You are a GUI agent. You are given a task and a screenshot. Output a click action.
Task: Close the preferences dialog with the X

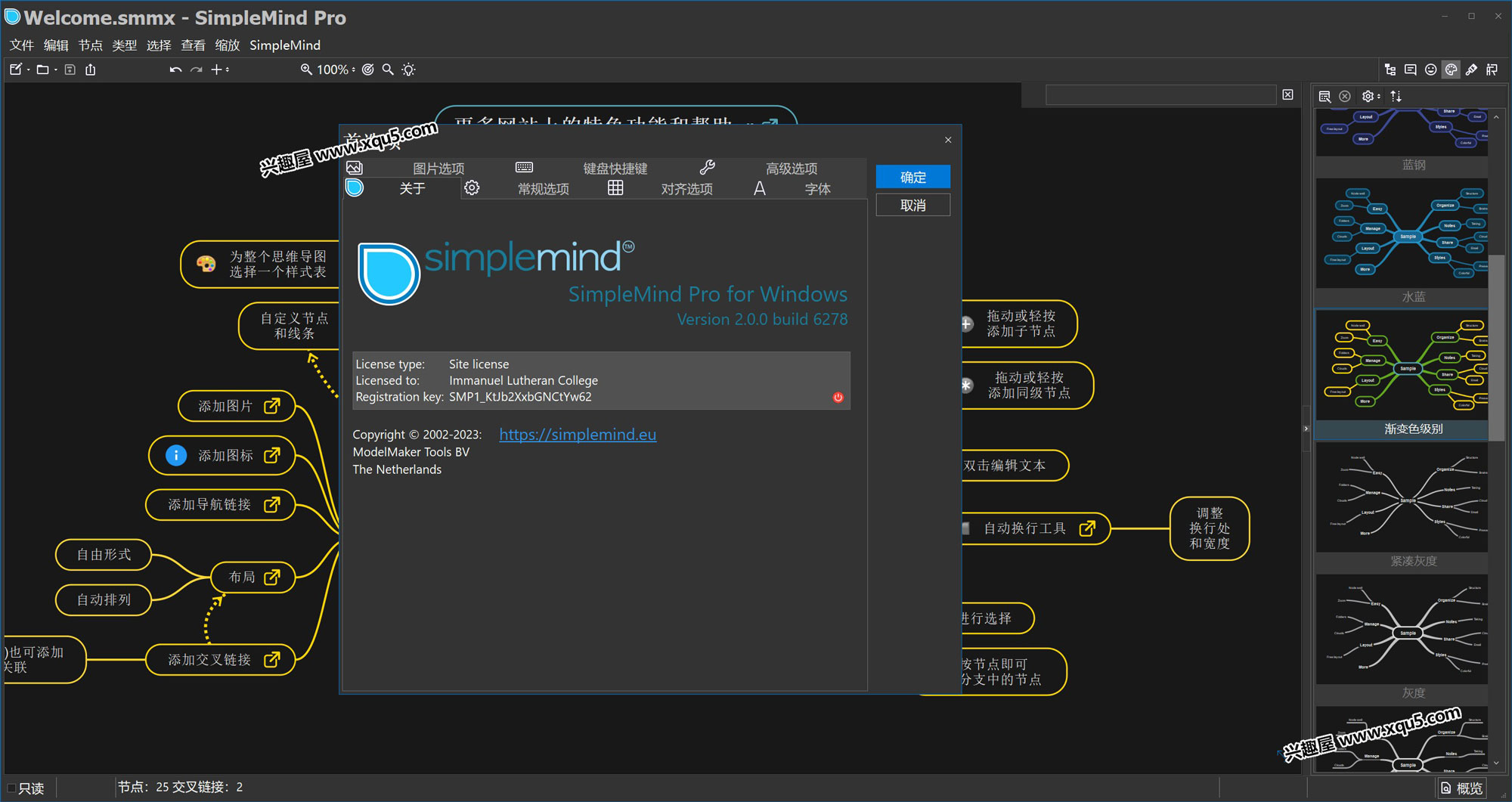click(948, 140)
